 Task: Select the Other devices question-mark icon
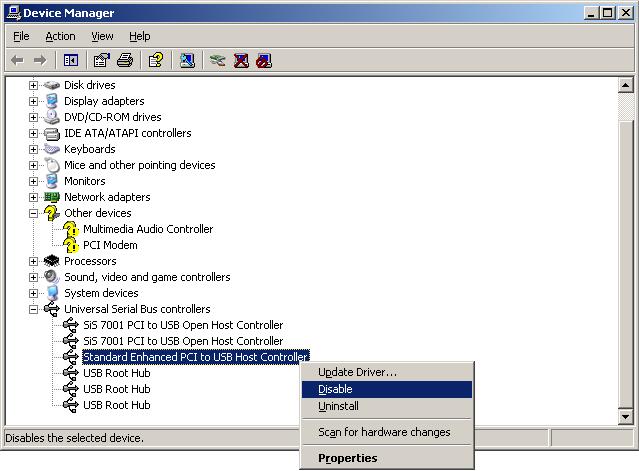pos(52,213)
